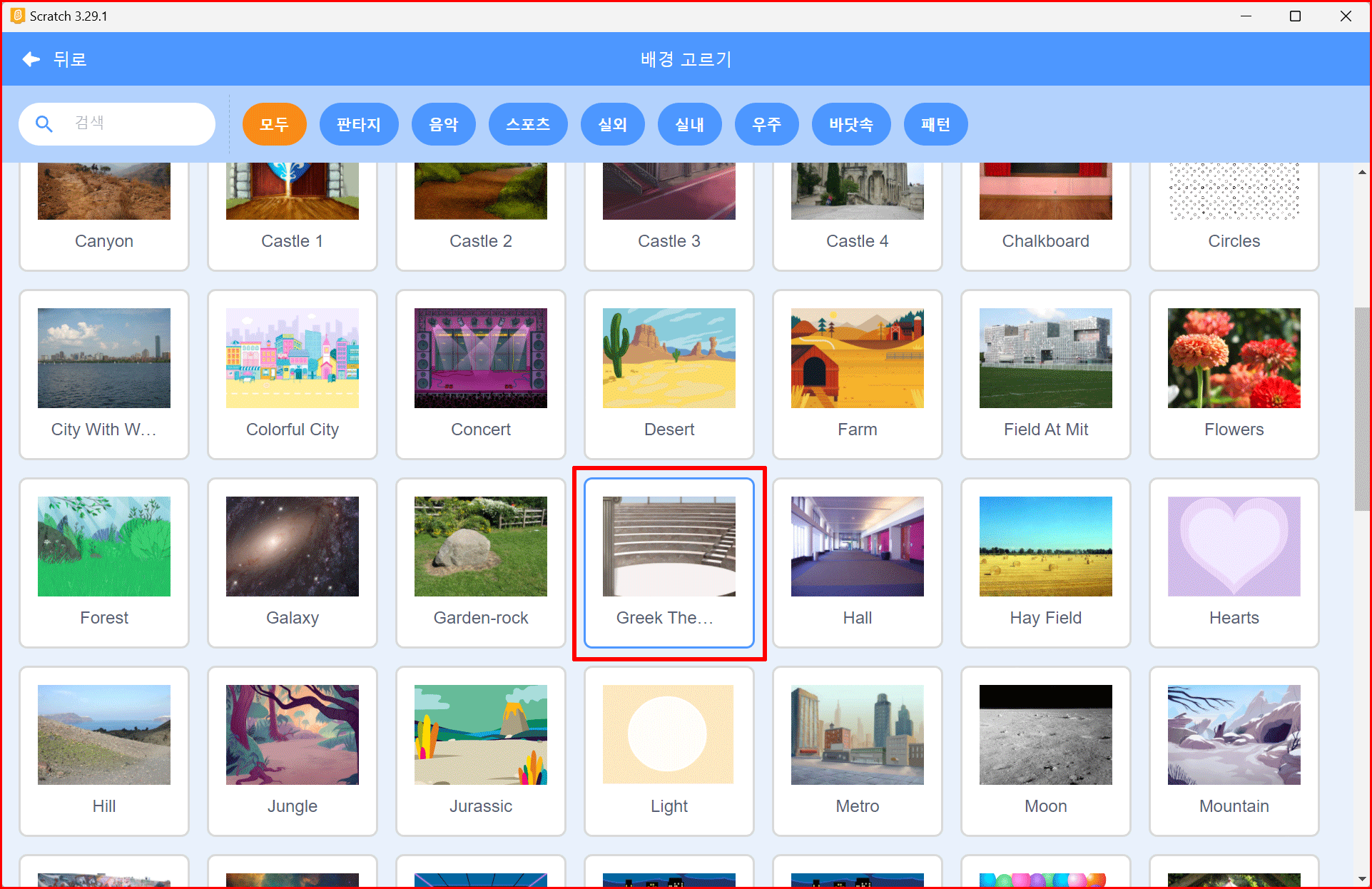Switch to the 우주 category

point(766,124)
